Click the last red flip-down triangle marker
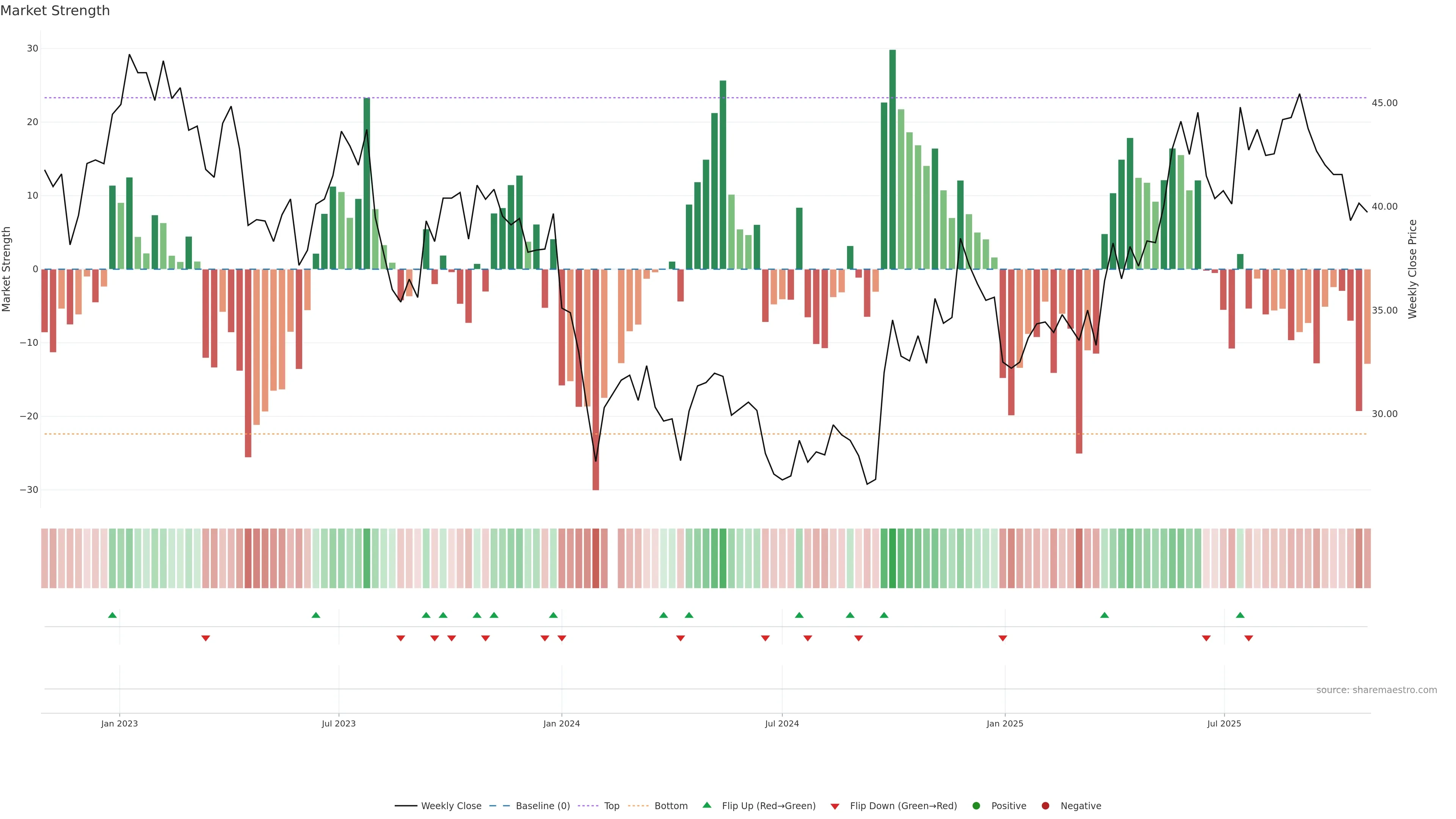The height and width of the screenshot is (819, 1456). click(x=1249, y=638)
